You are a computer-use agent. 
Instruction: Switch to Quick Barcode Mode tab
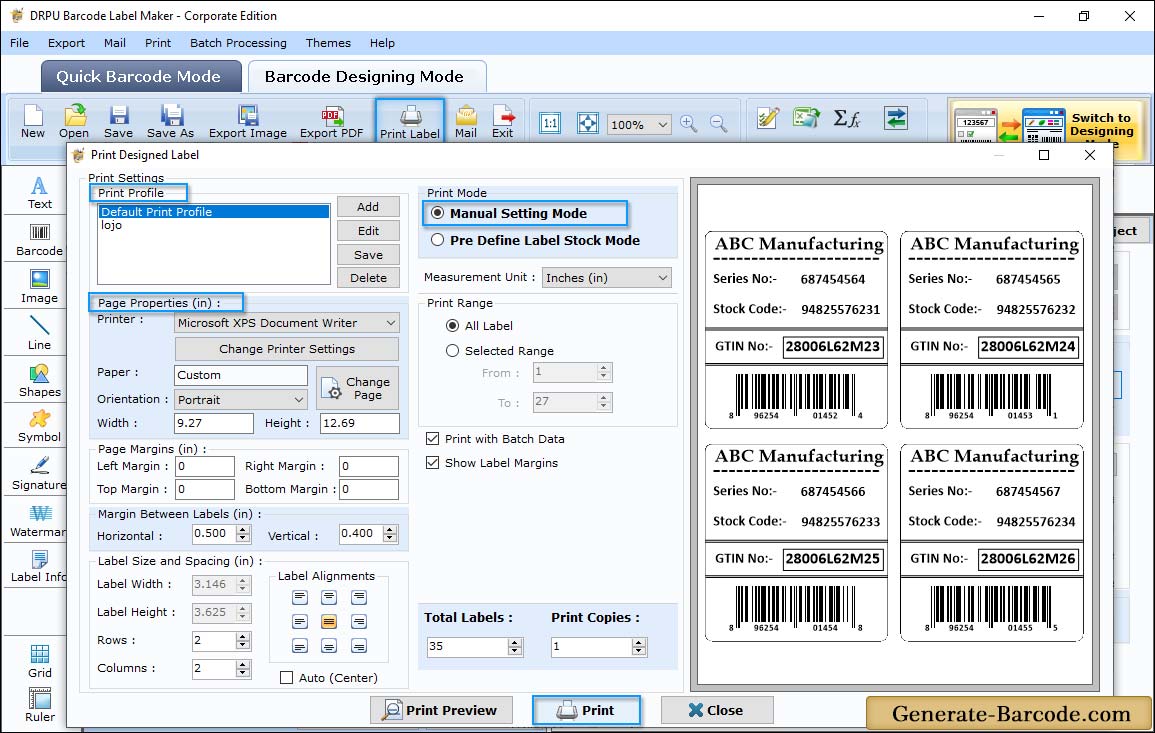tap(140, 77)
